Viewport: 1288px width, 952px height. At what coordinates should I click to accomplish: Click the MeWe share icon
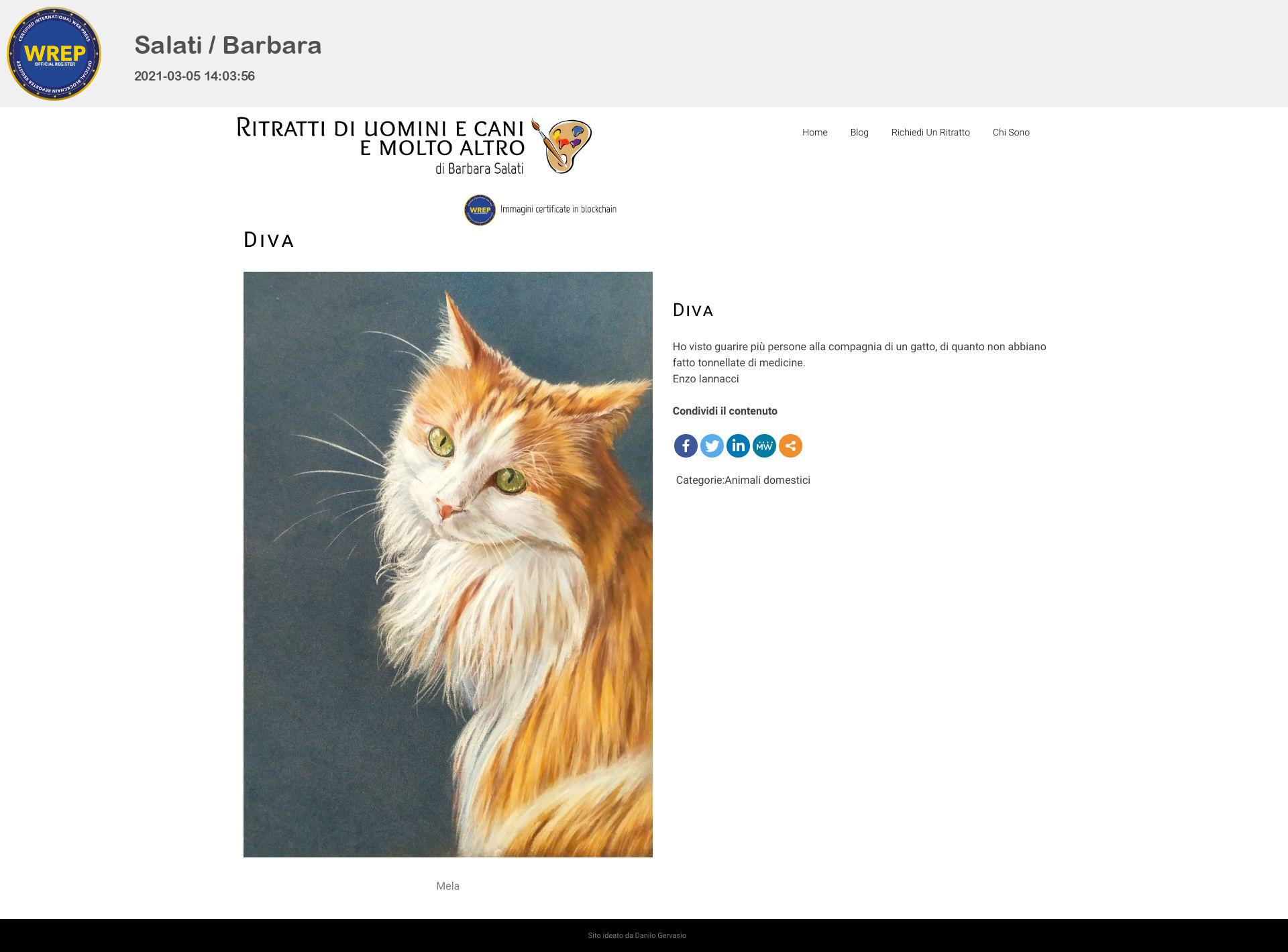(764, 445)
